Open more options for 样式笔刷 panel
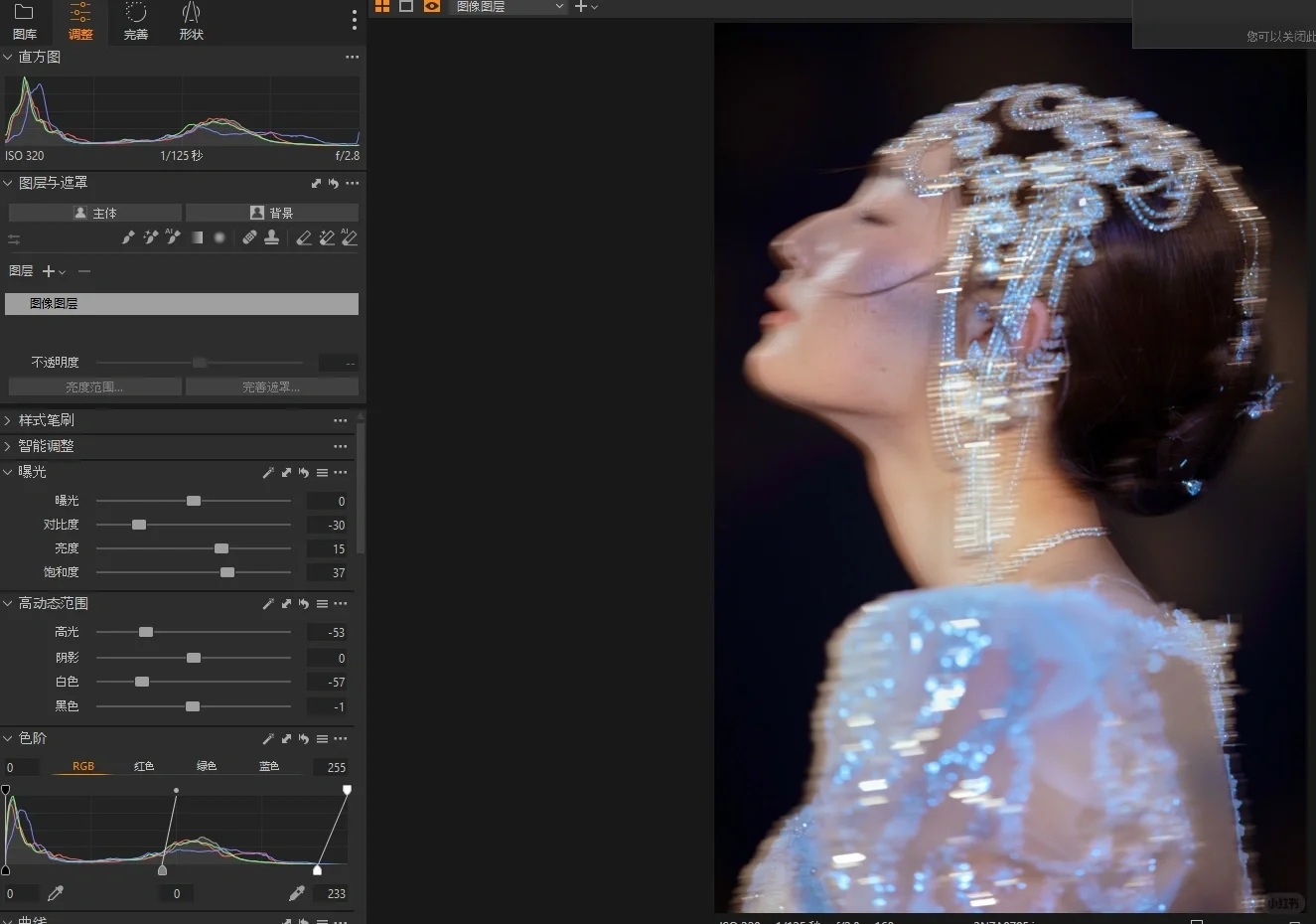The image size is (1316, 924). [x=341, y=420]
